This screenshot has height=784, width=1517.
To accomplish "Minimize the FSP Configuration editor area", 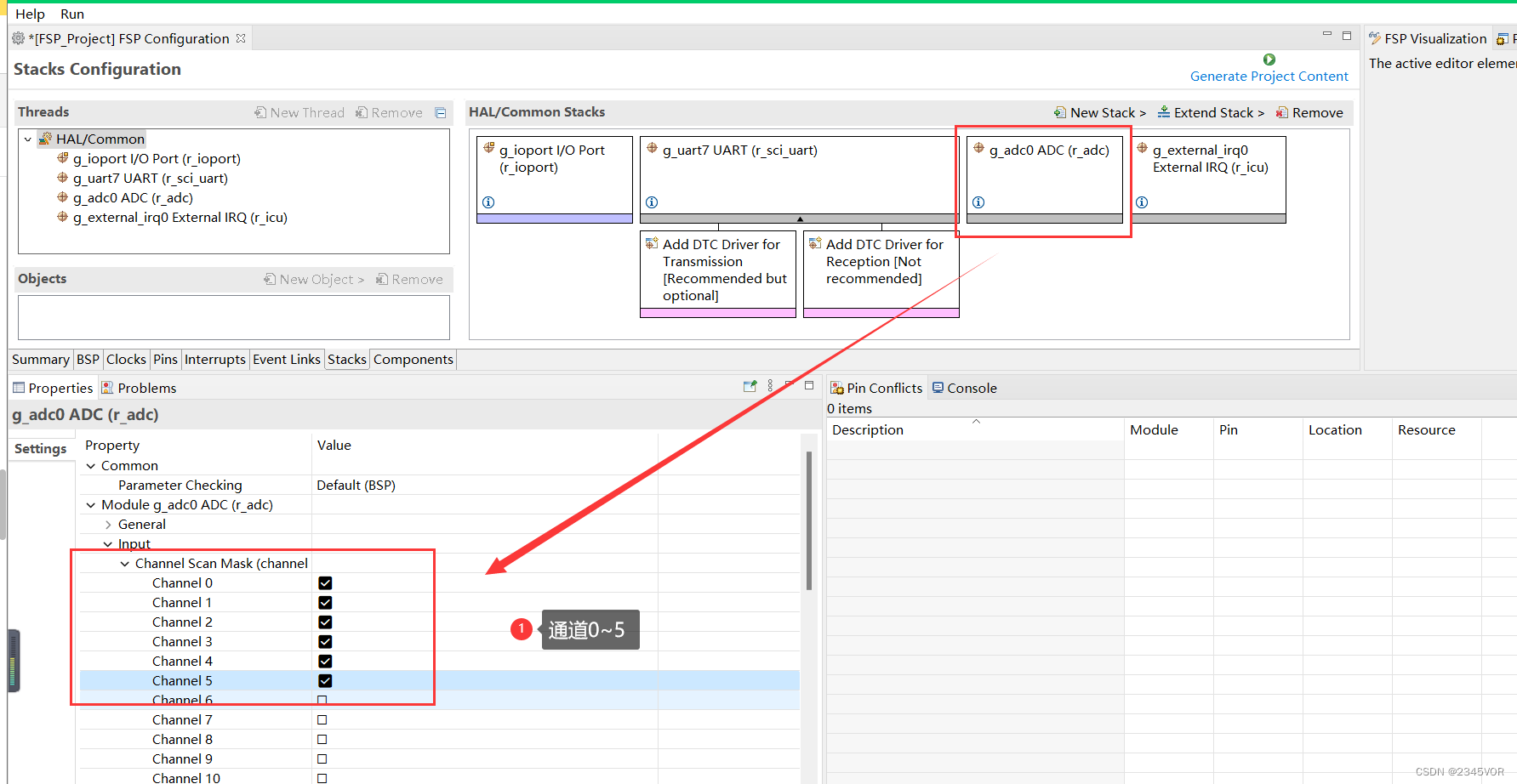I will pos(1326,35).
